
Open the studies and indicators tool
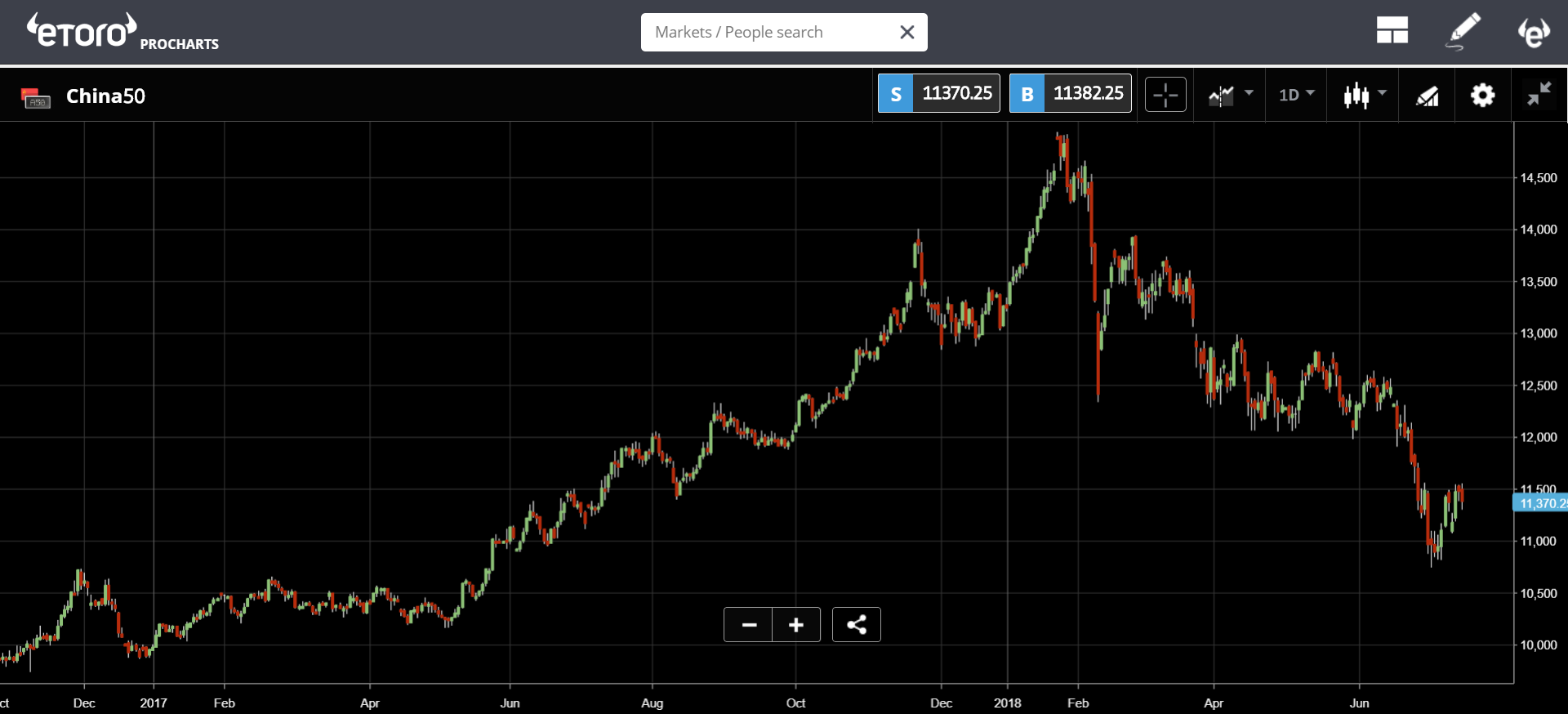click(x=1427, y=96)
